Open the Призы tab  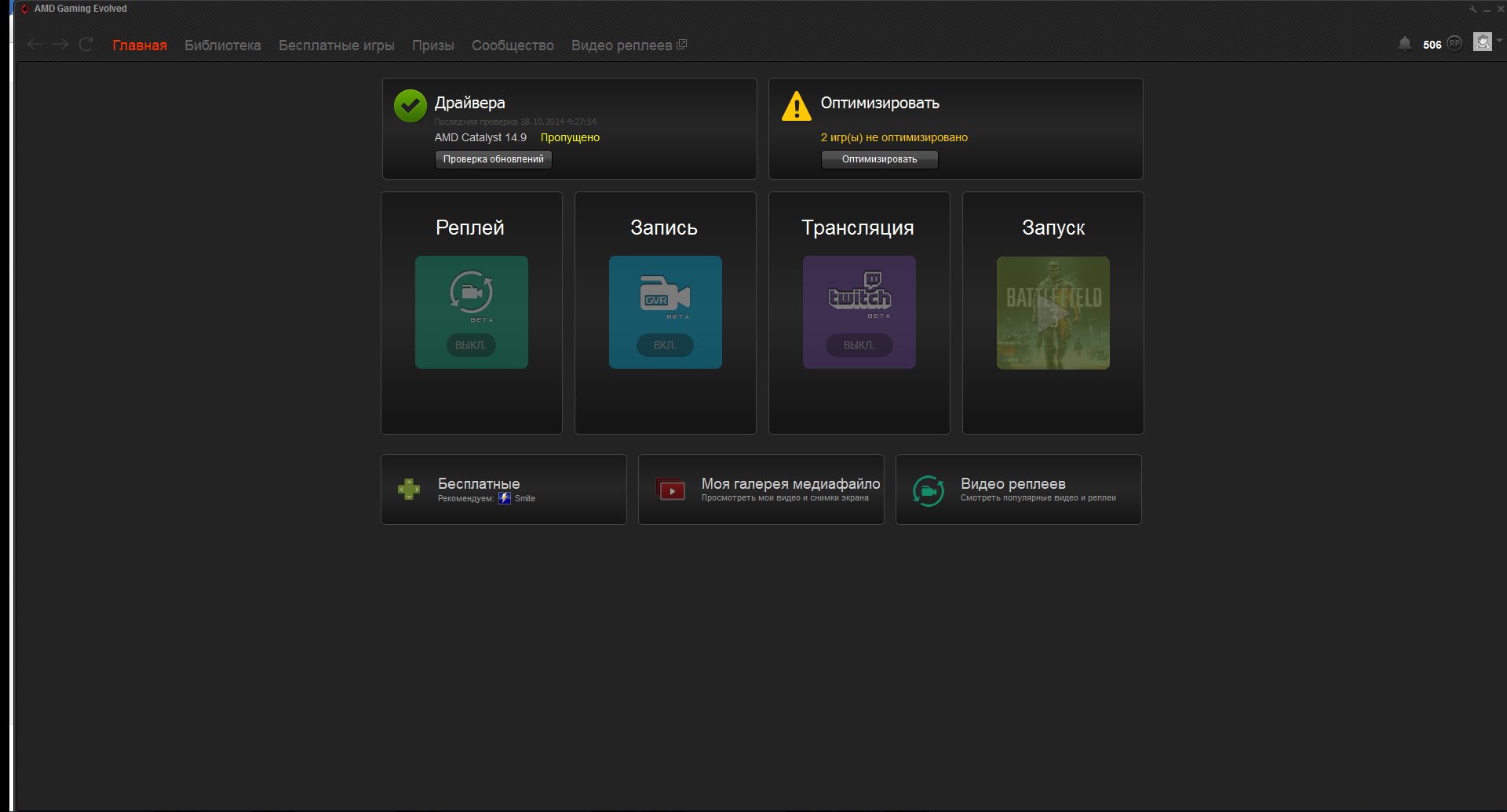click(x=433, y=46)
